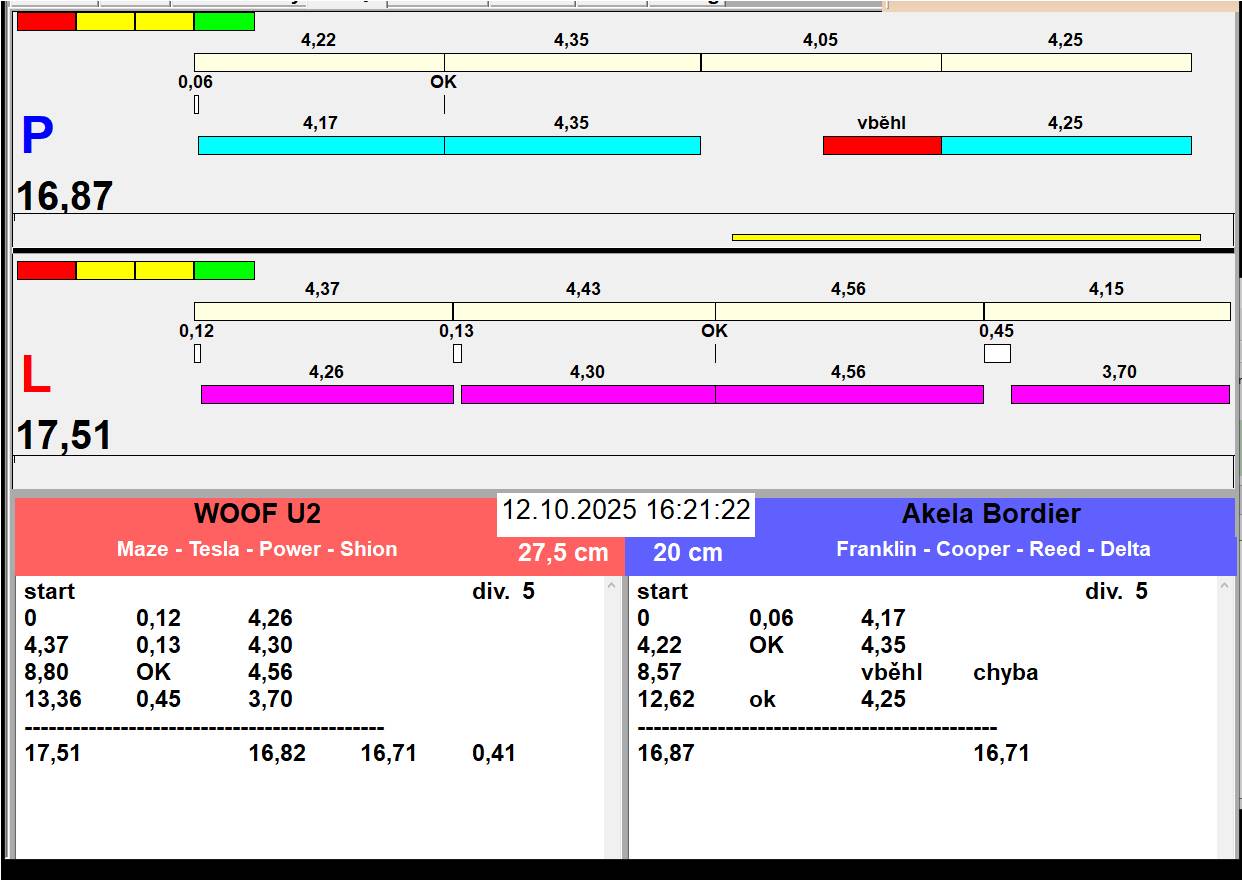Screen dimensions: 1242x880
Task: Click the 8,80 row time in WOOF U2 results
Action: tap(47, 672)
